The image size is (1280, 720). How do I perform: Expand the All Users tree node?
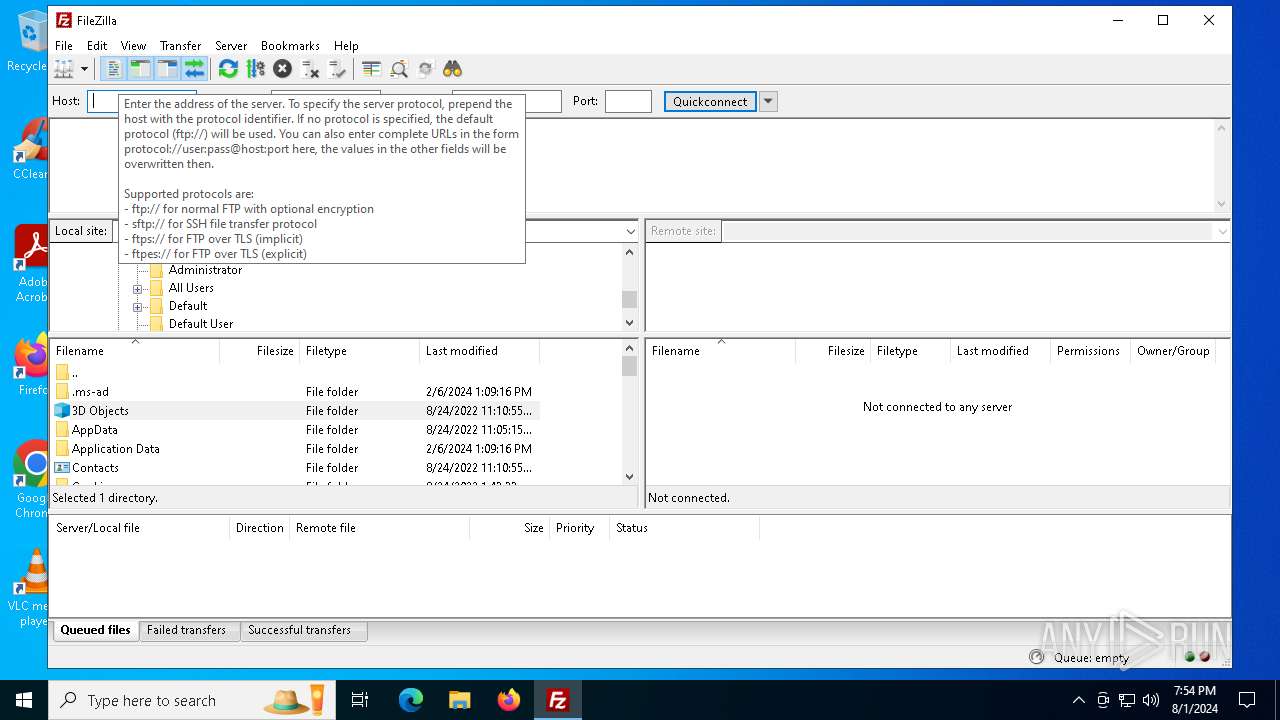pos(138,289)
